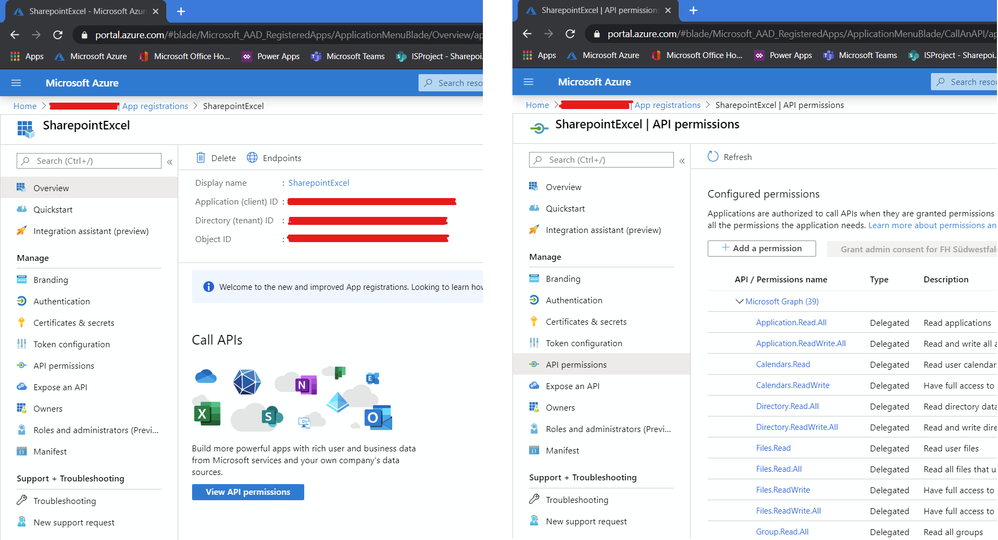Close SharepointExcel tab in left browser
998x540 pixels.
[155, 11]
